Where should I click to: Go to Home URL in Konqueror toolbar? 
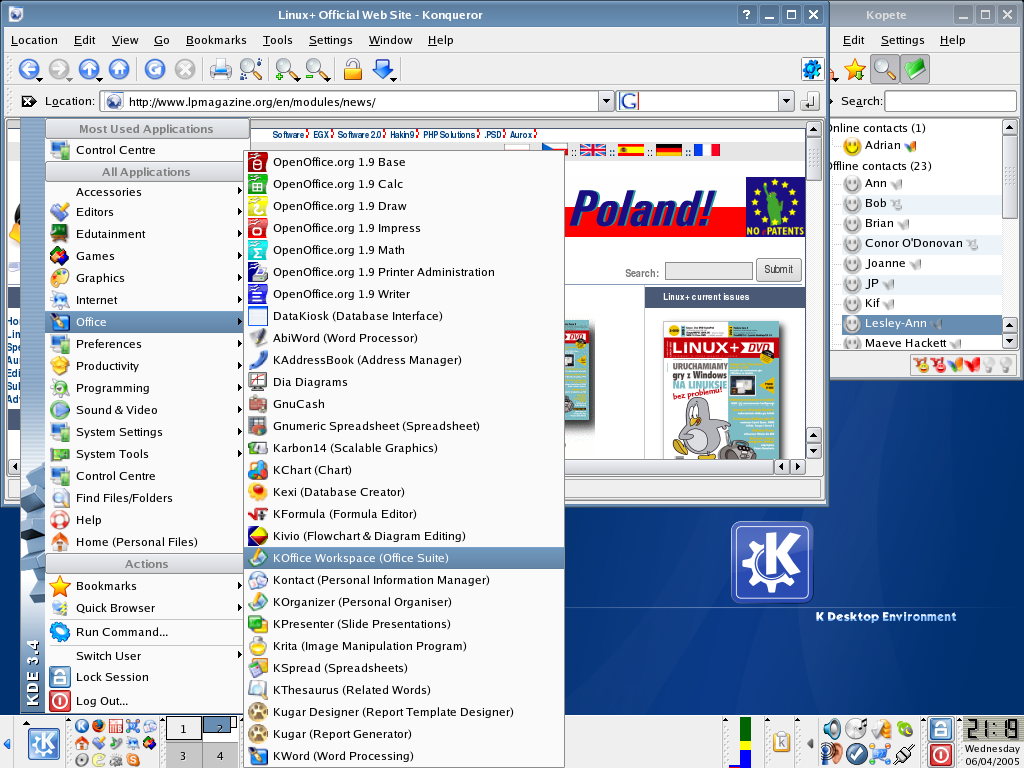tap(119, 69)
